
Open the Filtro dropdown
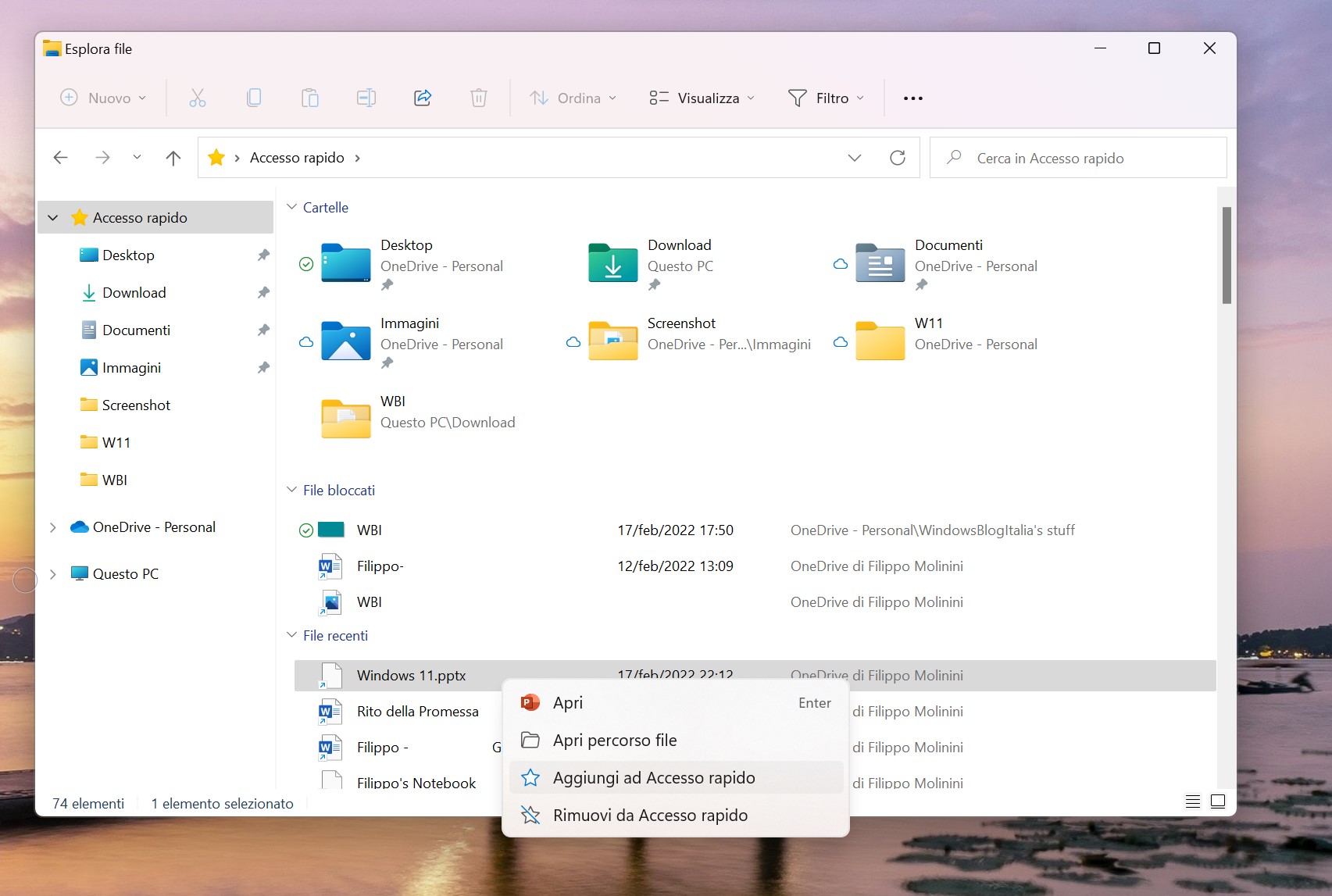pyautogui.click(x=826, y=98)
